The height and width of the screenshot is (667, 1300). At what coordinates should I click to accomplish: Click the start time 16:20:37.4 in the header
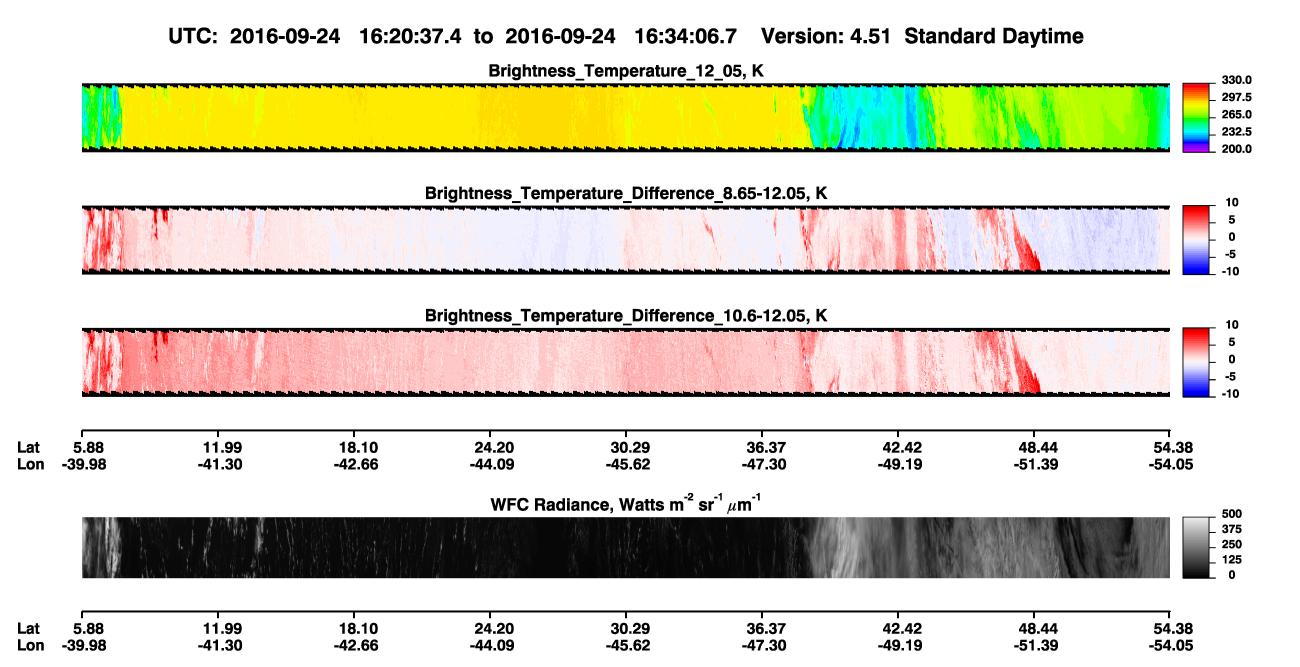pyautogui.click(x=412, y=37)
